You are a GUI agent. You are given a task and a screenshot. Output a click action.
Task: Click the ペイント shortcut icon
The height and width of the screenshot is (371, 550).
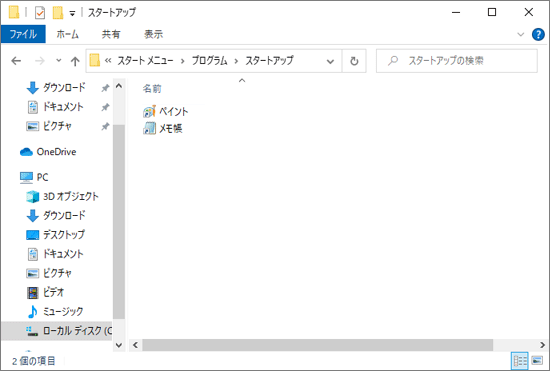[149, 112]
